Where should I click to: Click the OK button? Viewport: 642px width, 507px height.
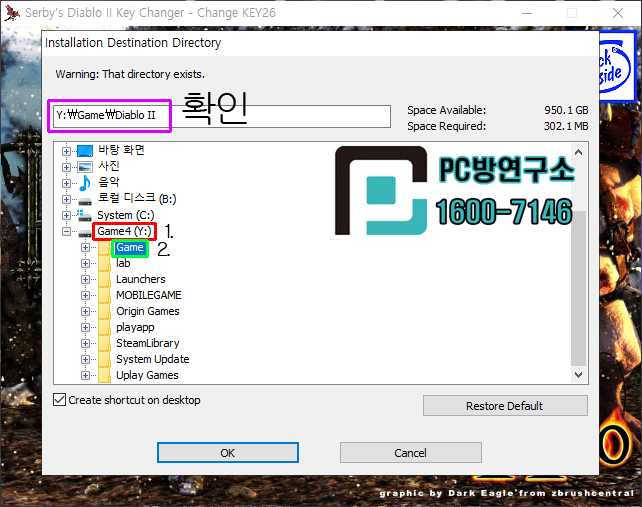(x=228, y=453)
